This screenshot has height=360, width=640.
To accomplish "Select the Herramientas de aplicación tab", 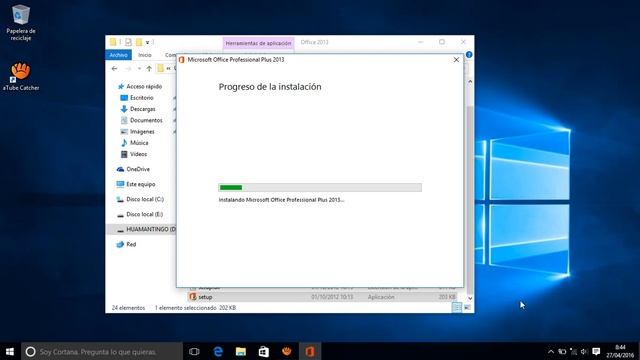I will [258, 43].
